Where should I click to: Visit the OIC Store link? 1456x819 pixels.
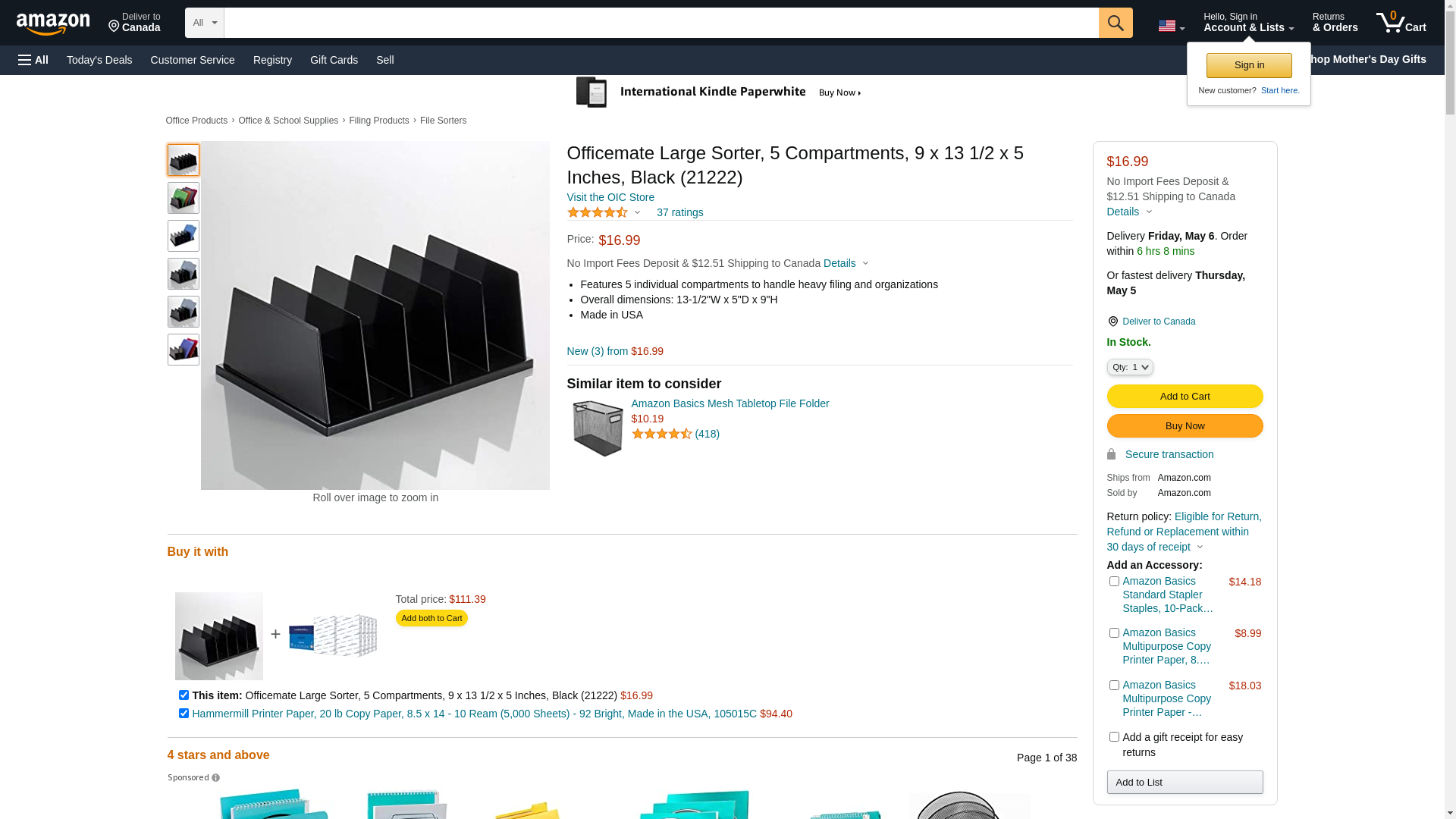pyautogui.click(x=610, y=197)
